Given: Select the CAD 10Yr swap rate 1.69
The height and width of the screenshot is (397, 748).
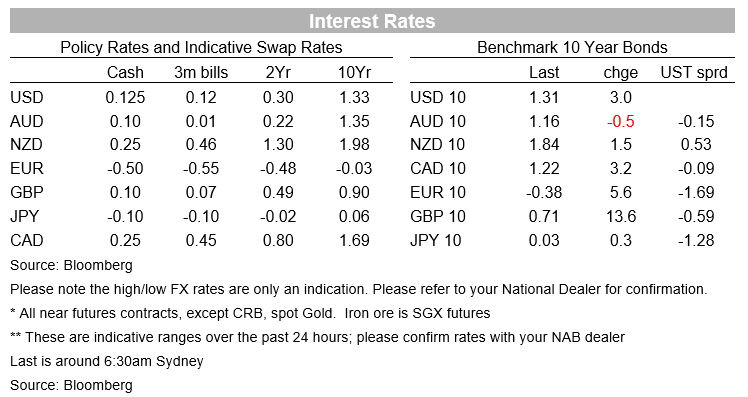Looking at the screenshot, I should (354, 240).
